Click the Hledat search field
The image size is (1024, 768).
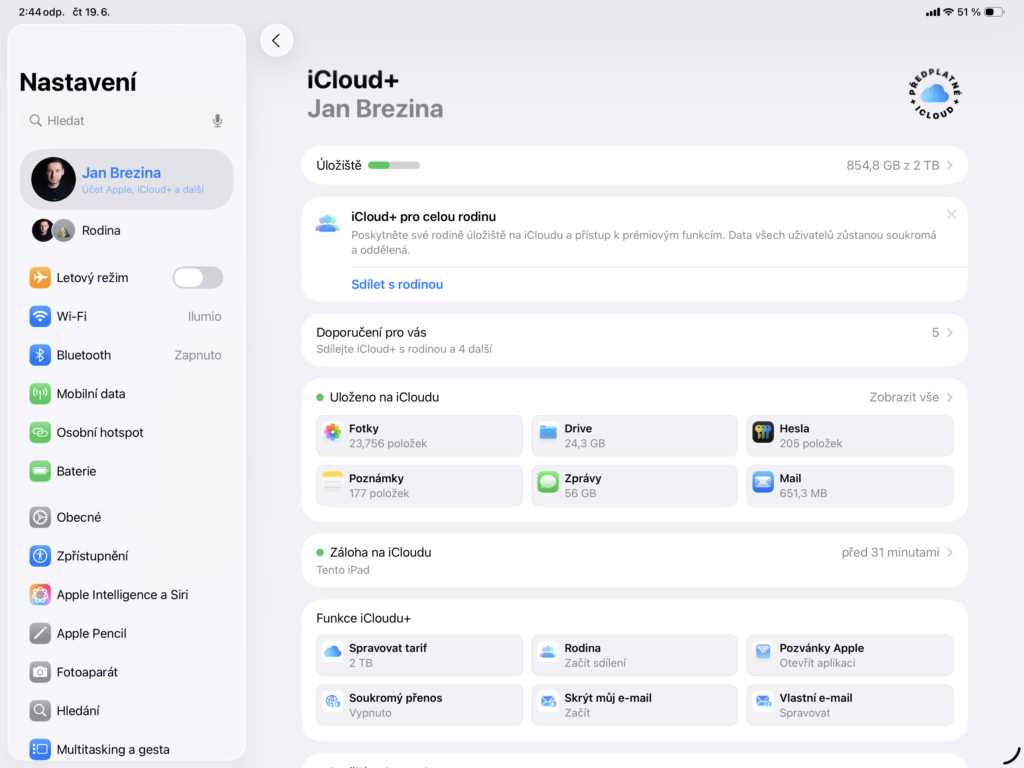(126, 120)
